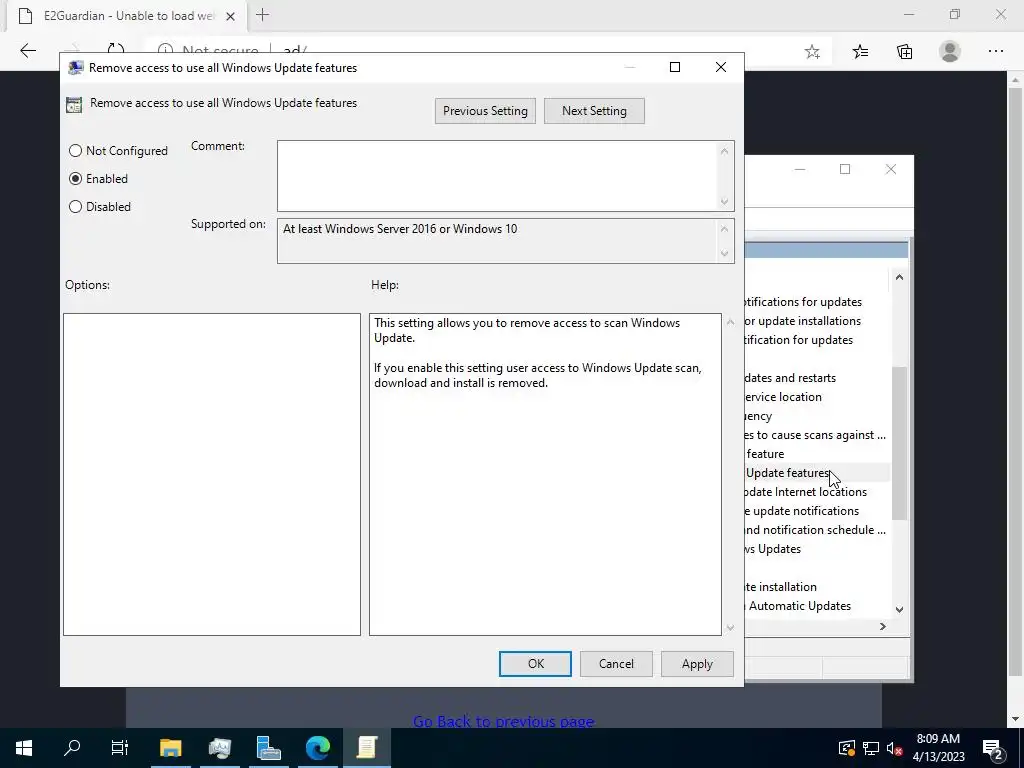Apply the policy setting
This screenshot has height=768, width=1024.
point(697,664)
